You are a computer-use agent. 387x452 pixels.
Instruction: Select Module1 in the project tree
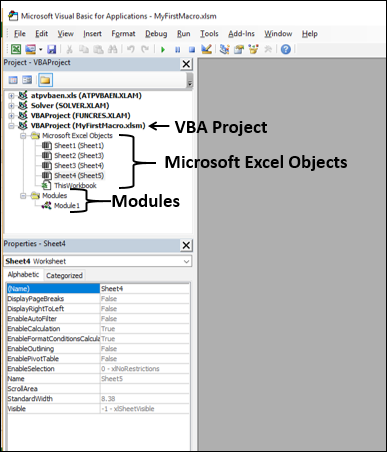coord(67,206)
